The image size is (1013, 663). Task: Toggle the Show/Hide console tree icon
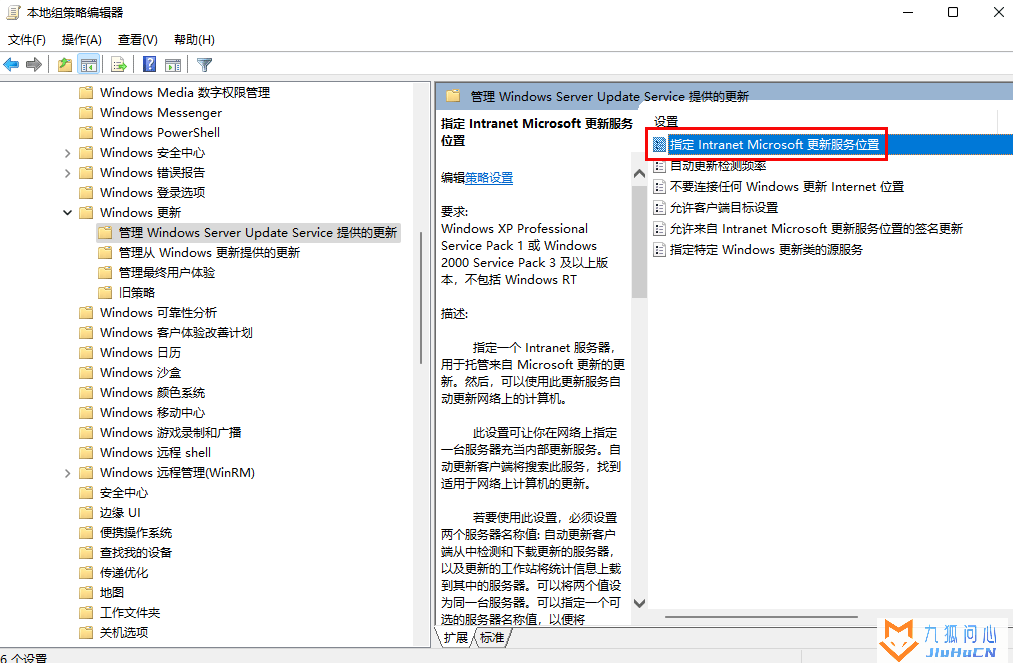89,65
